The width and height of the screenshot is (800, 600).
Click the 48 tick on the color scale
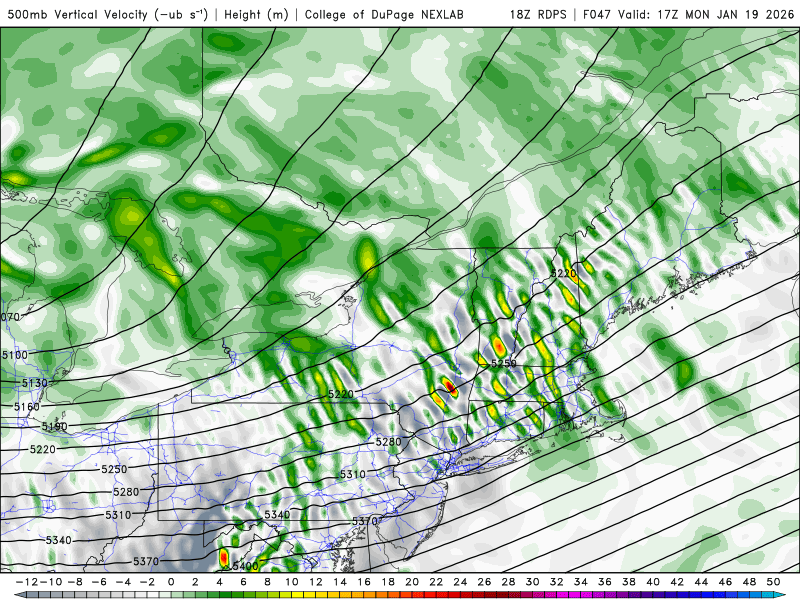[749, 582]
